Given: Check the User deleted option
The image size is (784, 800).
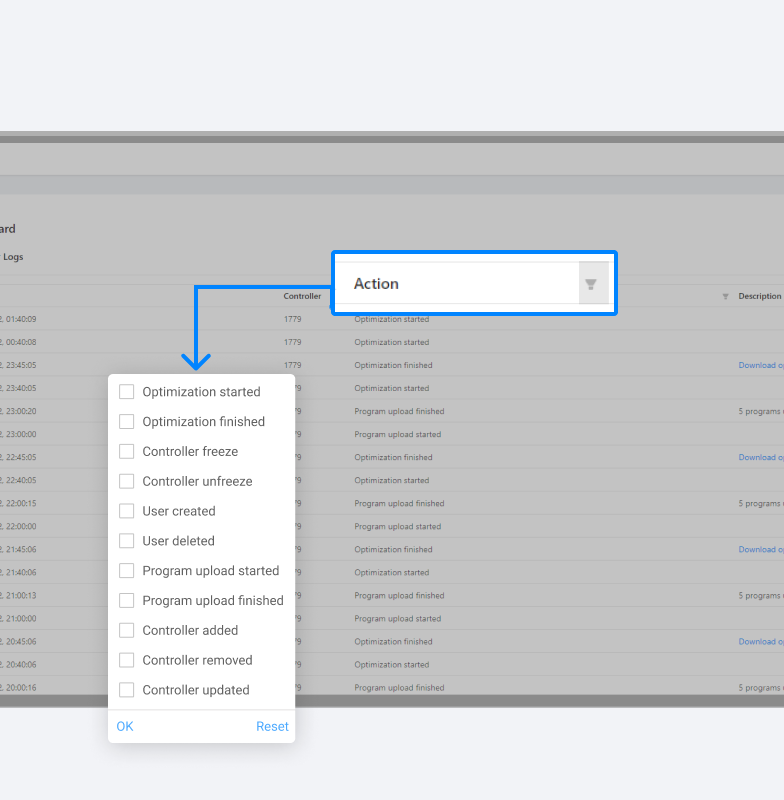Looking at the screenshot, I should tap(127, 541).
